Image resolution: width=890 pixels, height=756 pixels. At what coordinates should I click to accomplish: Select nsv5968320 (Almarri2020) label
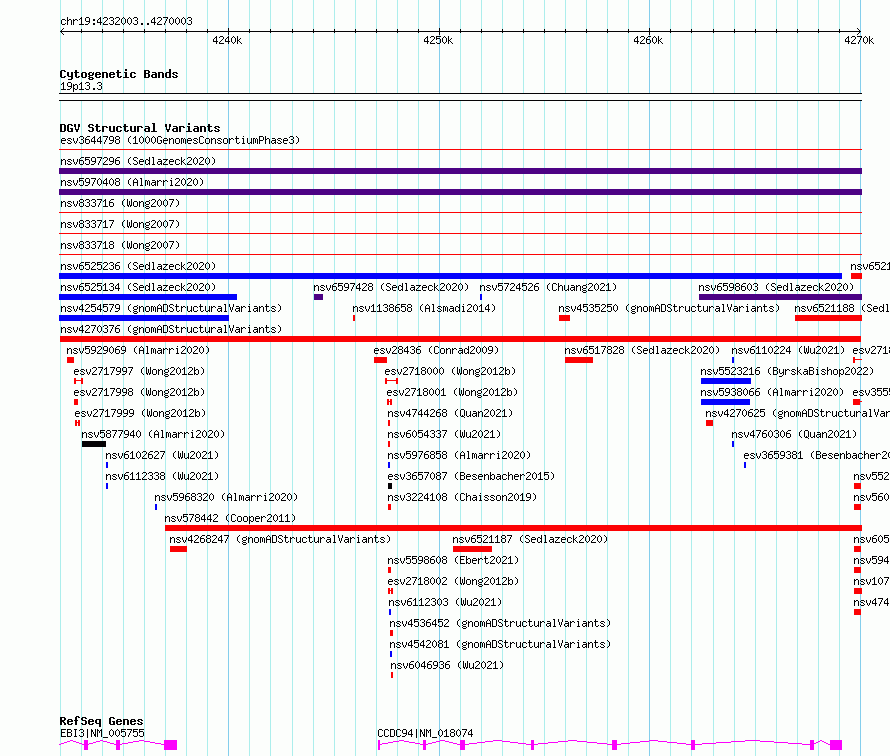pos(226,497)
